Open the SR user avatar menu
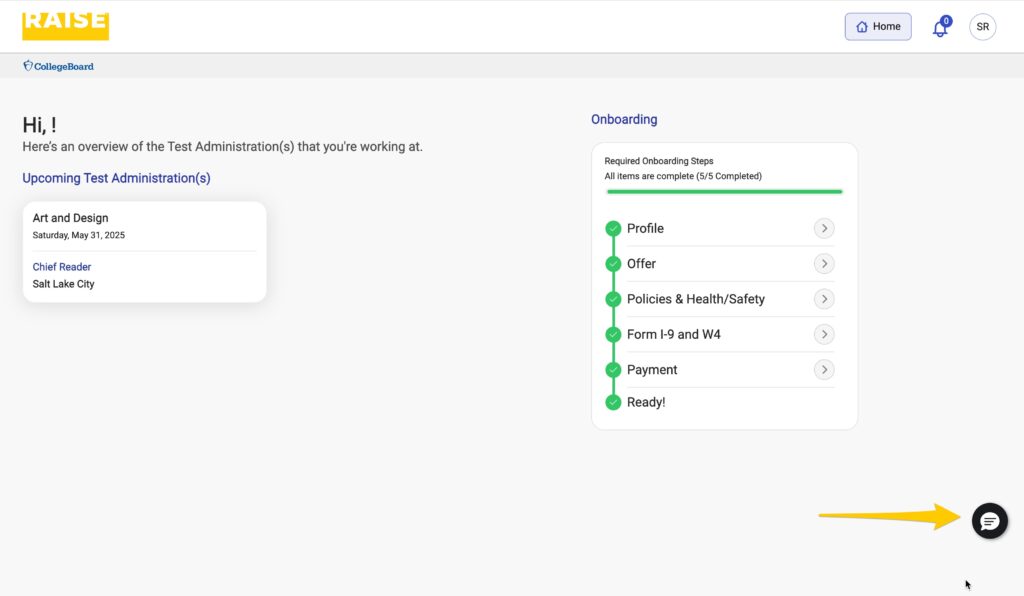This screenshot has height=596, width=1024. click(982, 27)
